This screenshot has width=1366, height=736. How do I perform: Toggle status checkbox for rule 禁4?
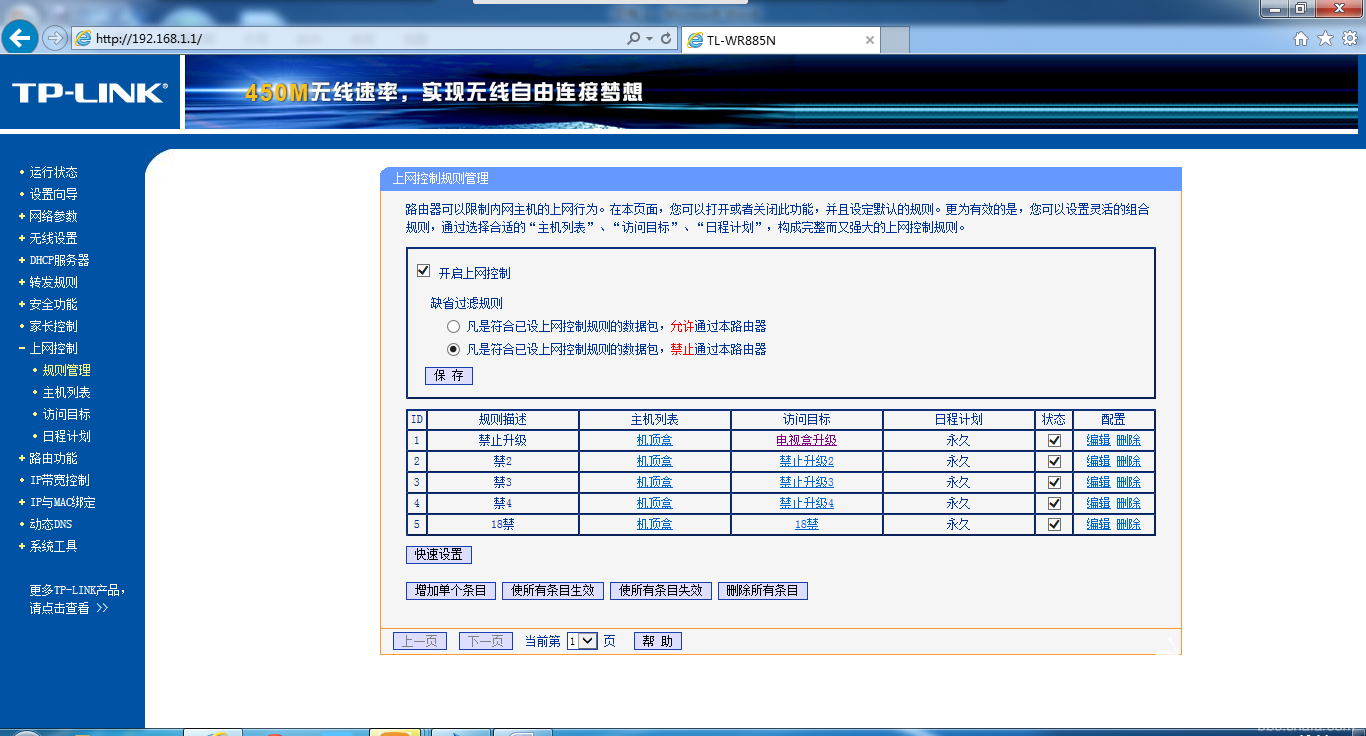coord(1054,503)
